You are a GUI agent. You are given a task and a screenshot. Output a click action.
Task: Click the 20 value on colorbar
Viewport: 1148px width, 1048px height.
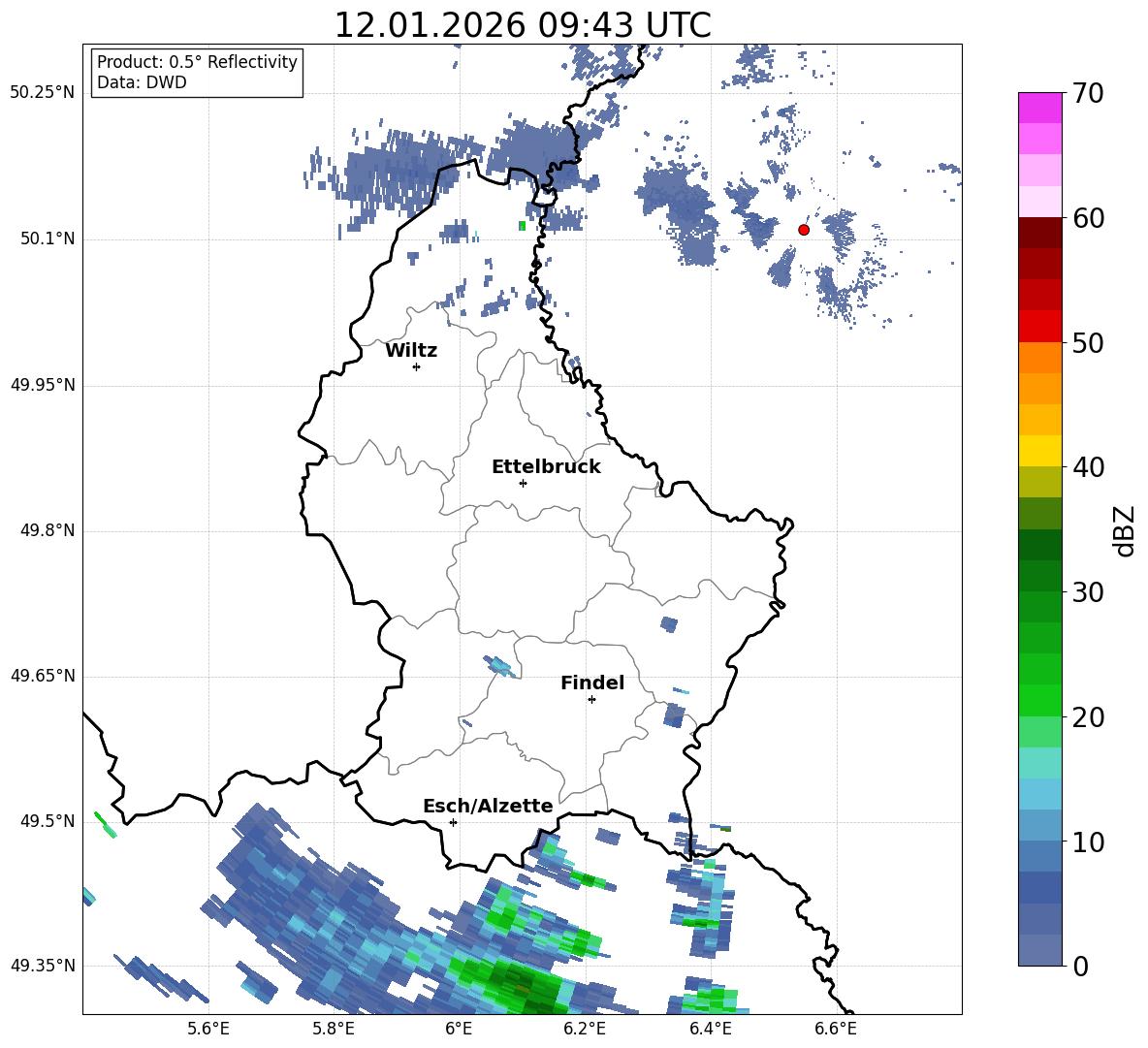pos(1088,716)
